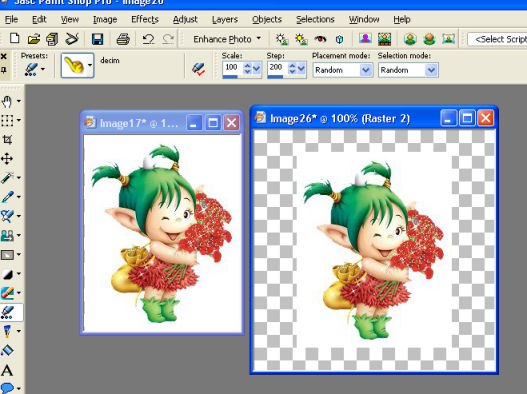Viewport: 527px width, 394px height.
Task: Undo the last action
Action: click(x=148, y=39)
